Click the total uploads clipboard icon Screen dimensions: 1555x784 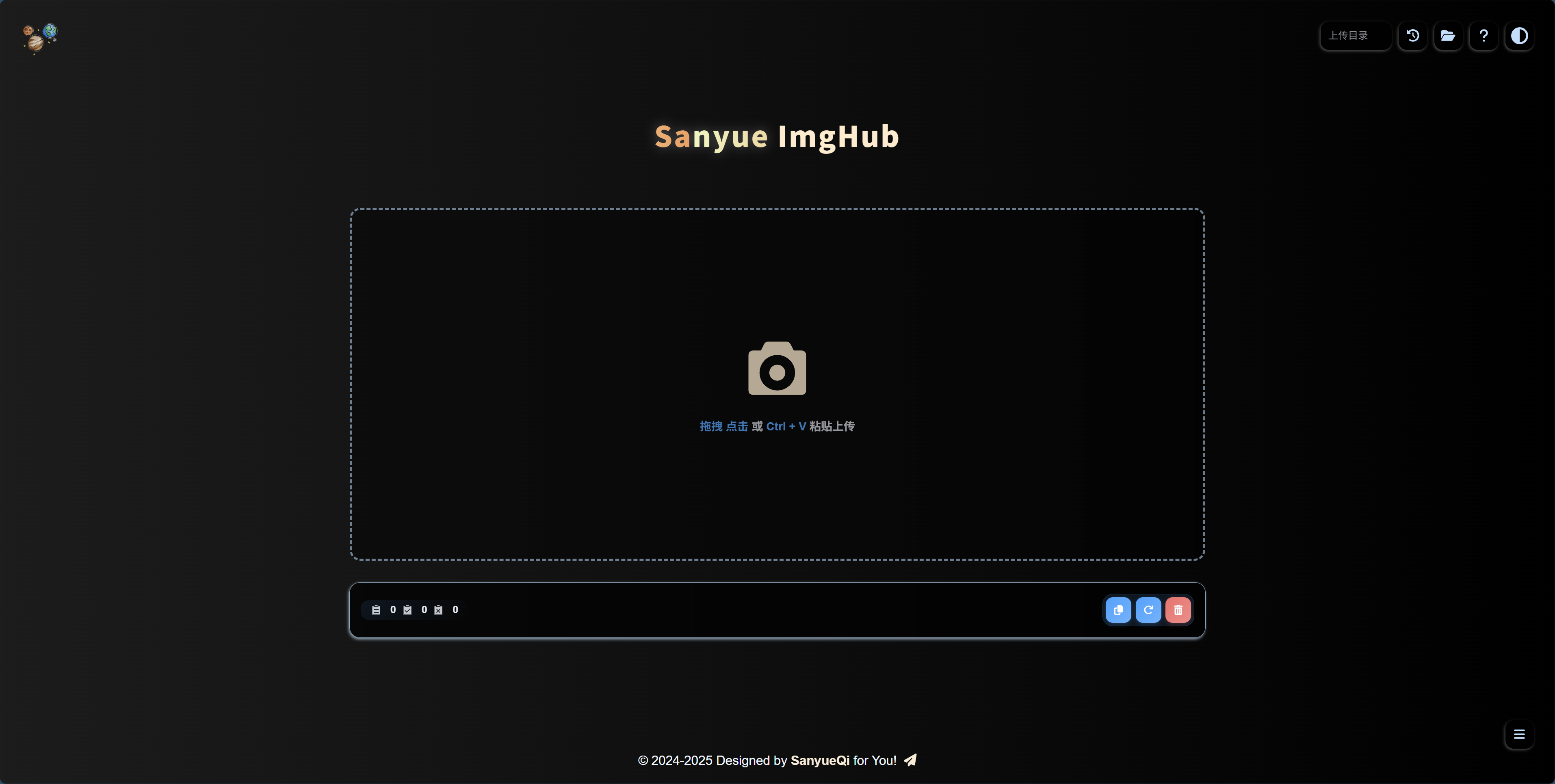click(376, 609)
